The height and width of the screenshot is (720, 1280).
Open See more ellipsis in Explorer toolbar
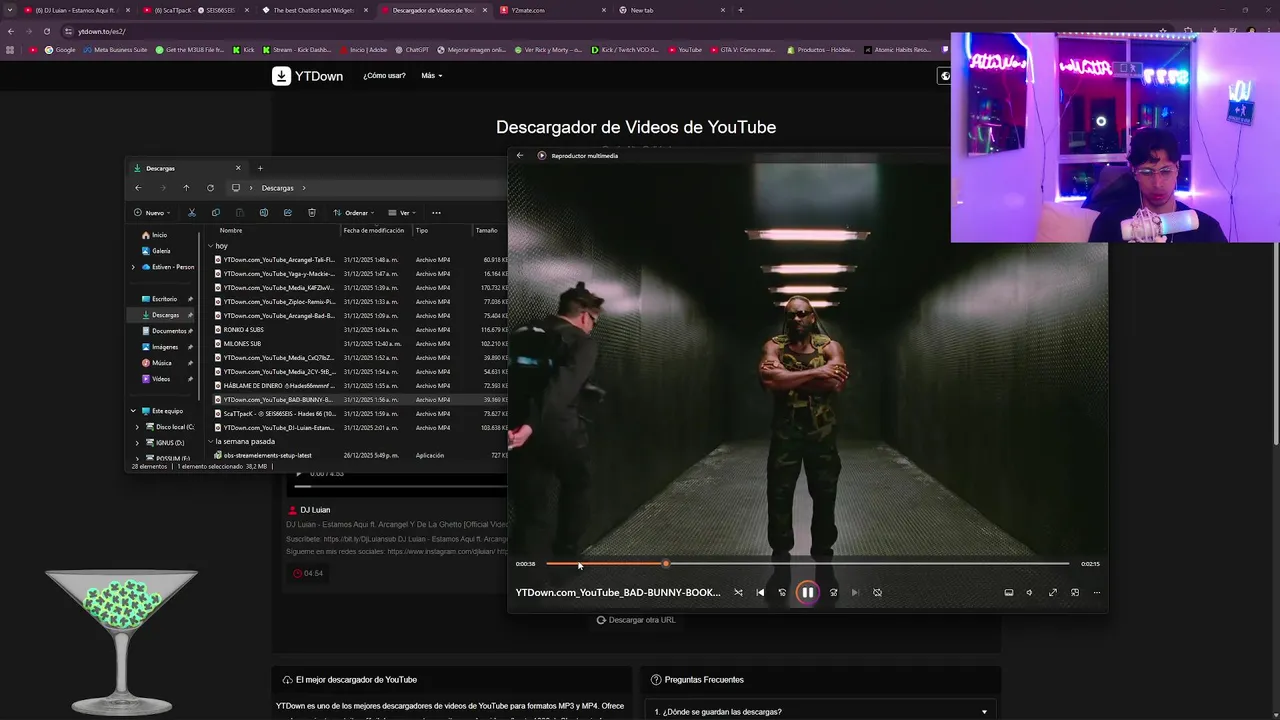436,212
